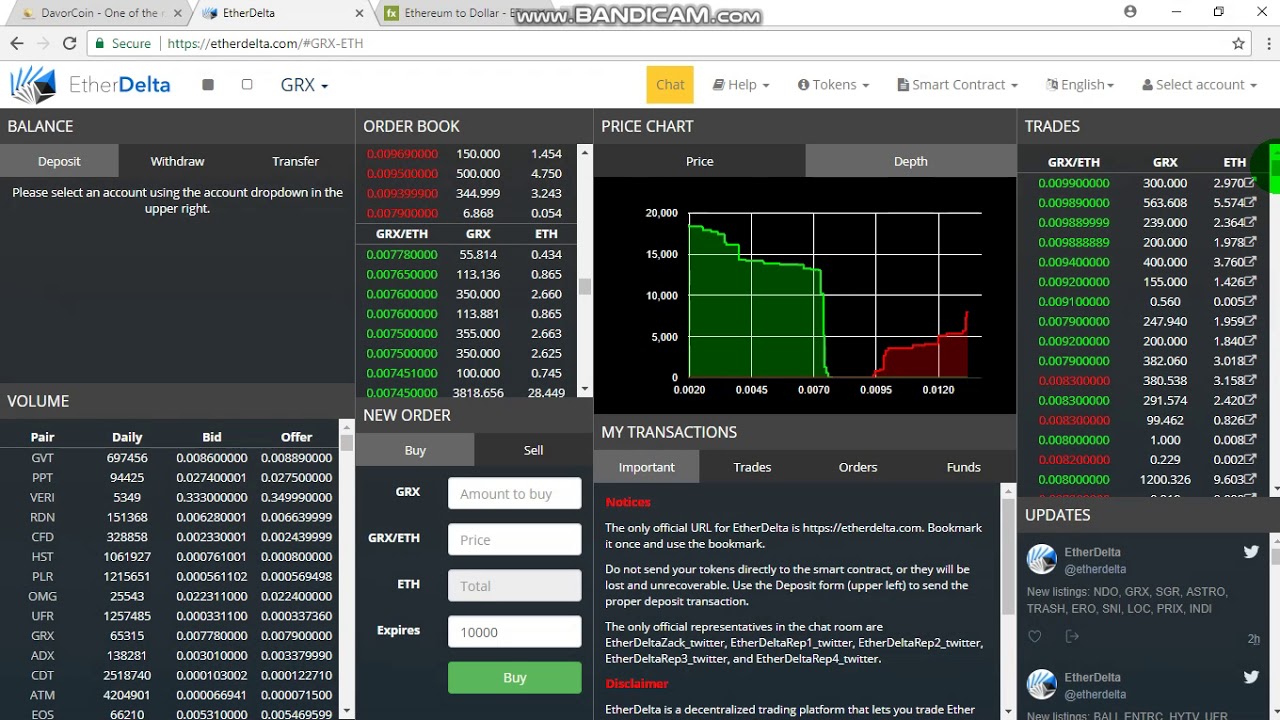Click the Expires field showing 10000

pos(514,632)
